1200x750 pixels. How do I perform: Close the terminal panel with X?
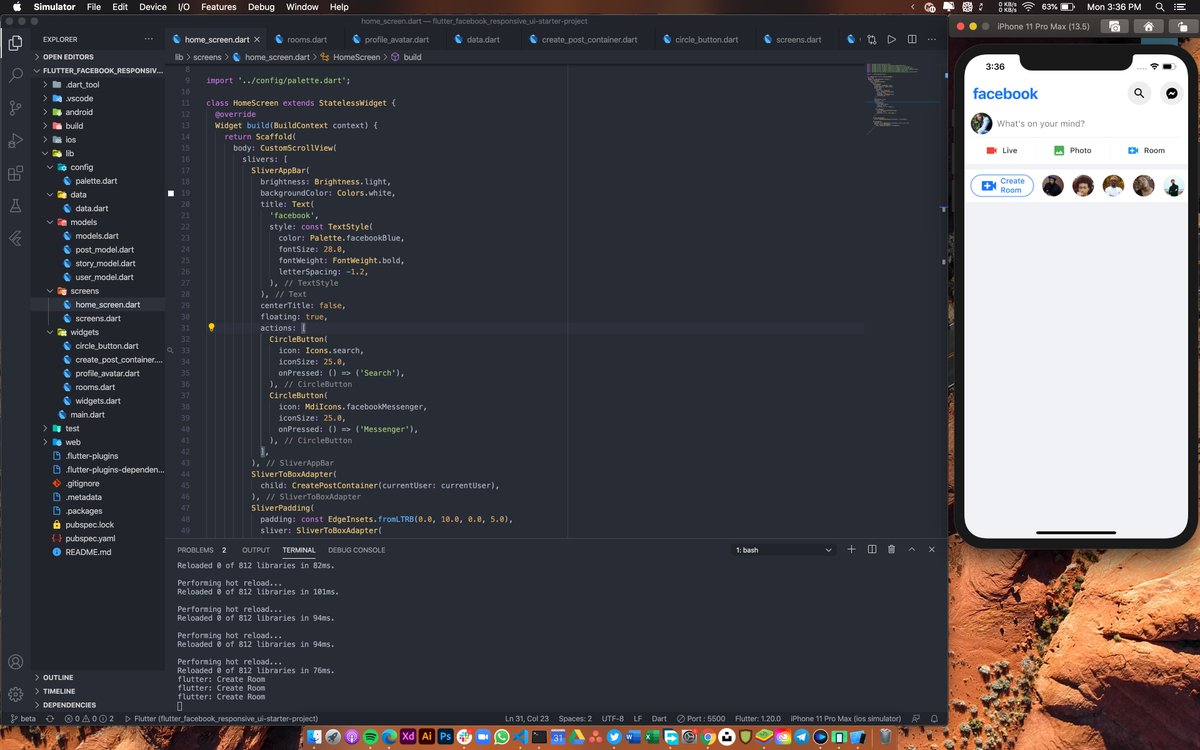click(932, 549)
